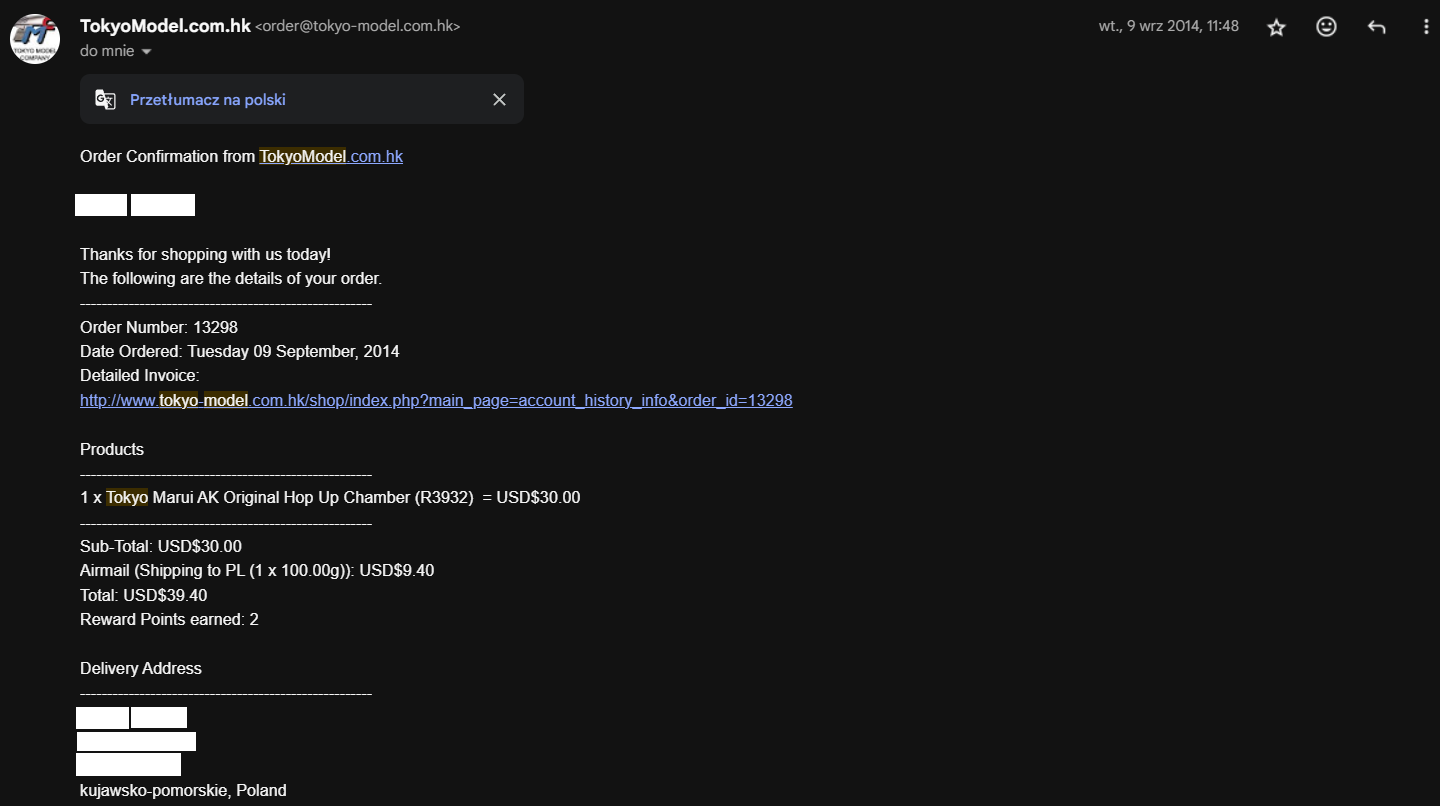Click the kujawsko-pomorskie, Poland address line
The image size is (1440, 807).
[183, 790]
